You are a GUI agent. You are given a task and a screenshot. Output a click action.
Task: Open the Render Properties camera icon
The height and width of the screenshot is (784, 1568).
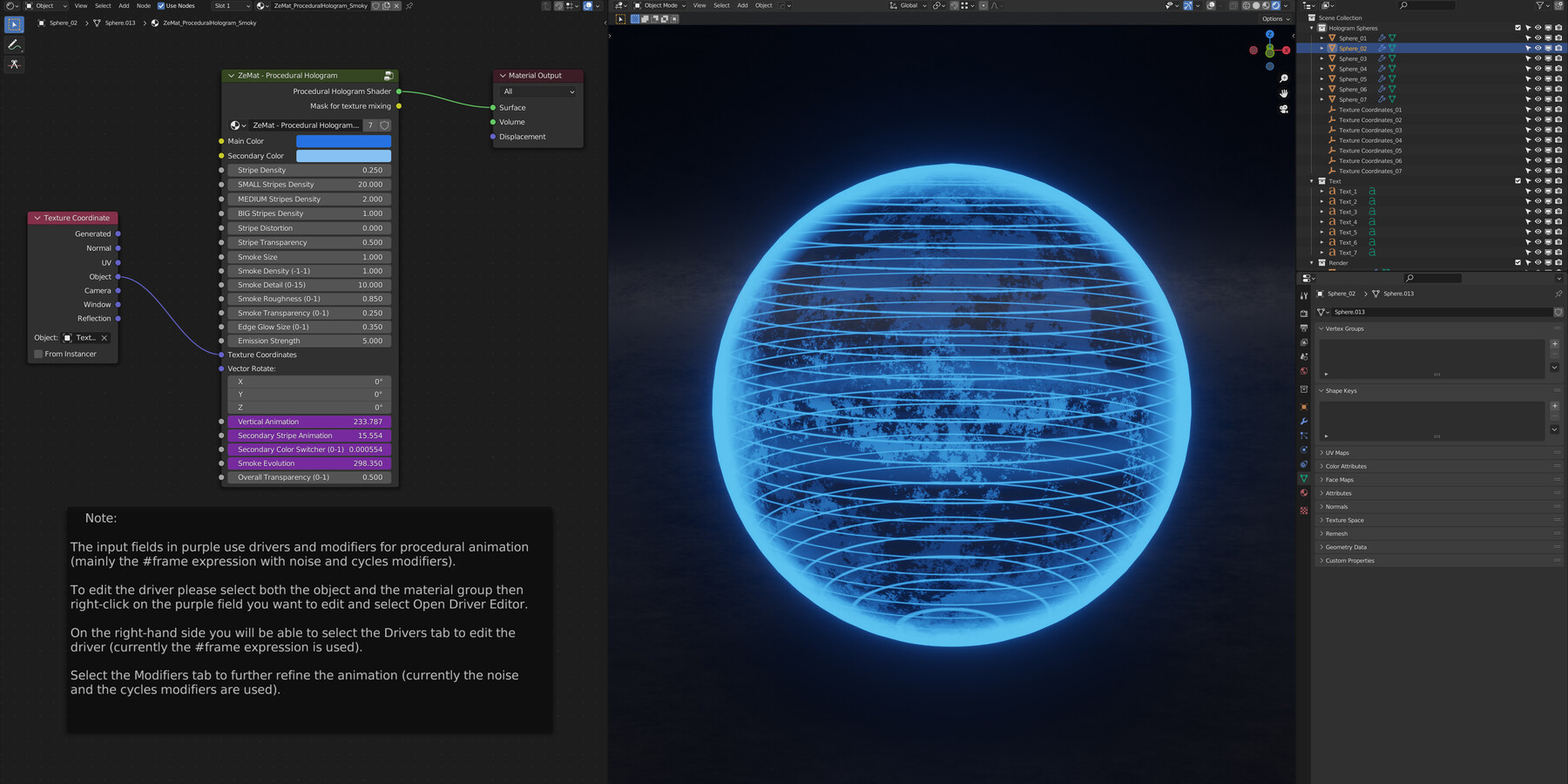pyautogui.click(x=1304, y=313)
